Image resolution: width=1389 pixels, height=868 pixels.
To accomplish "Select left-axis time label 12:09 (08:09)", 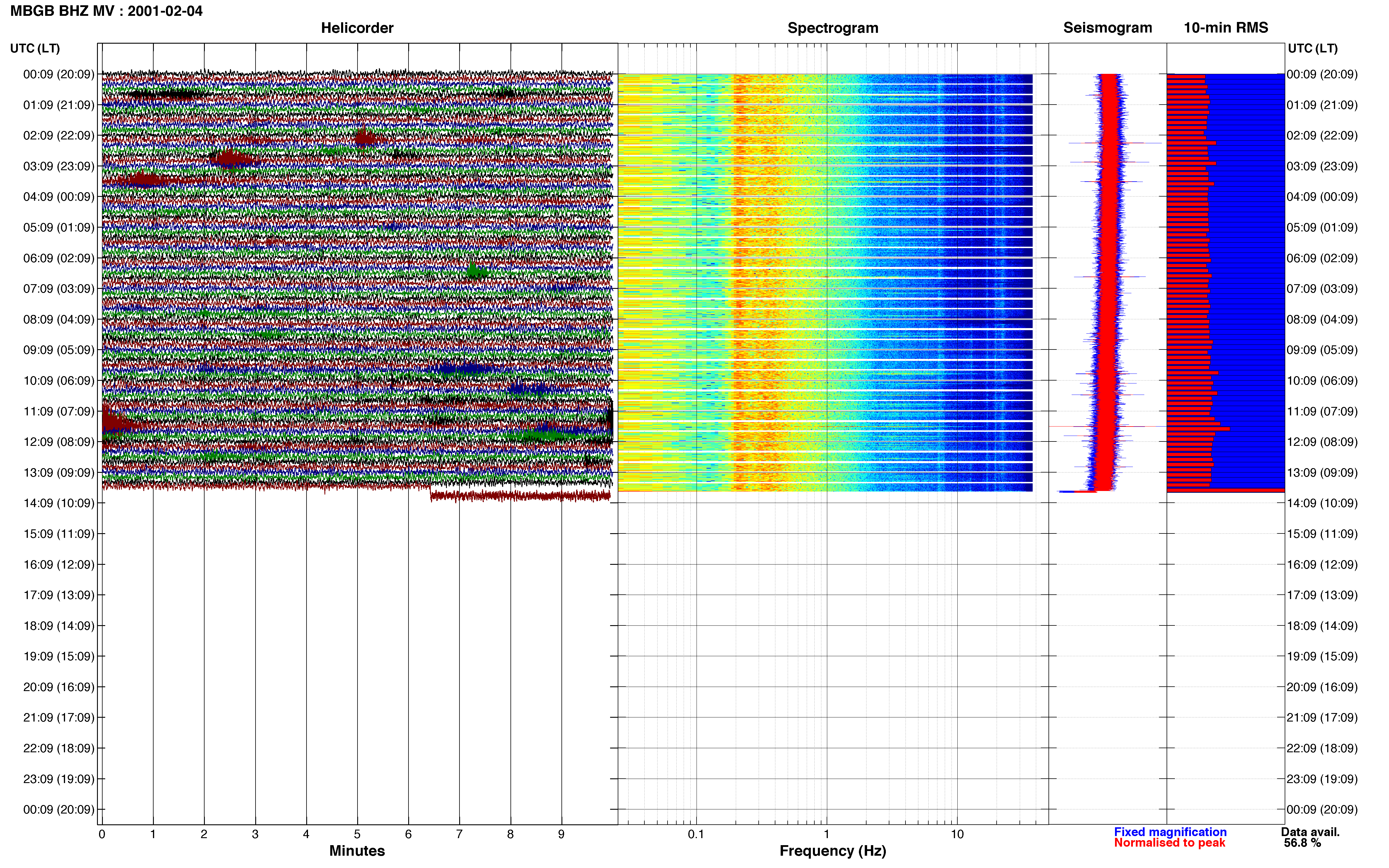I will pyautogui.click(x=59, y=442).
